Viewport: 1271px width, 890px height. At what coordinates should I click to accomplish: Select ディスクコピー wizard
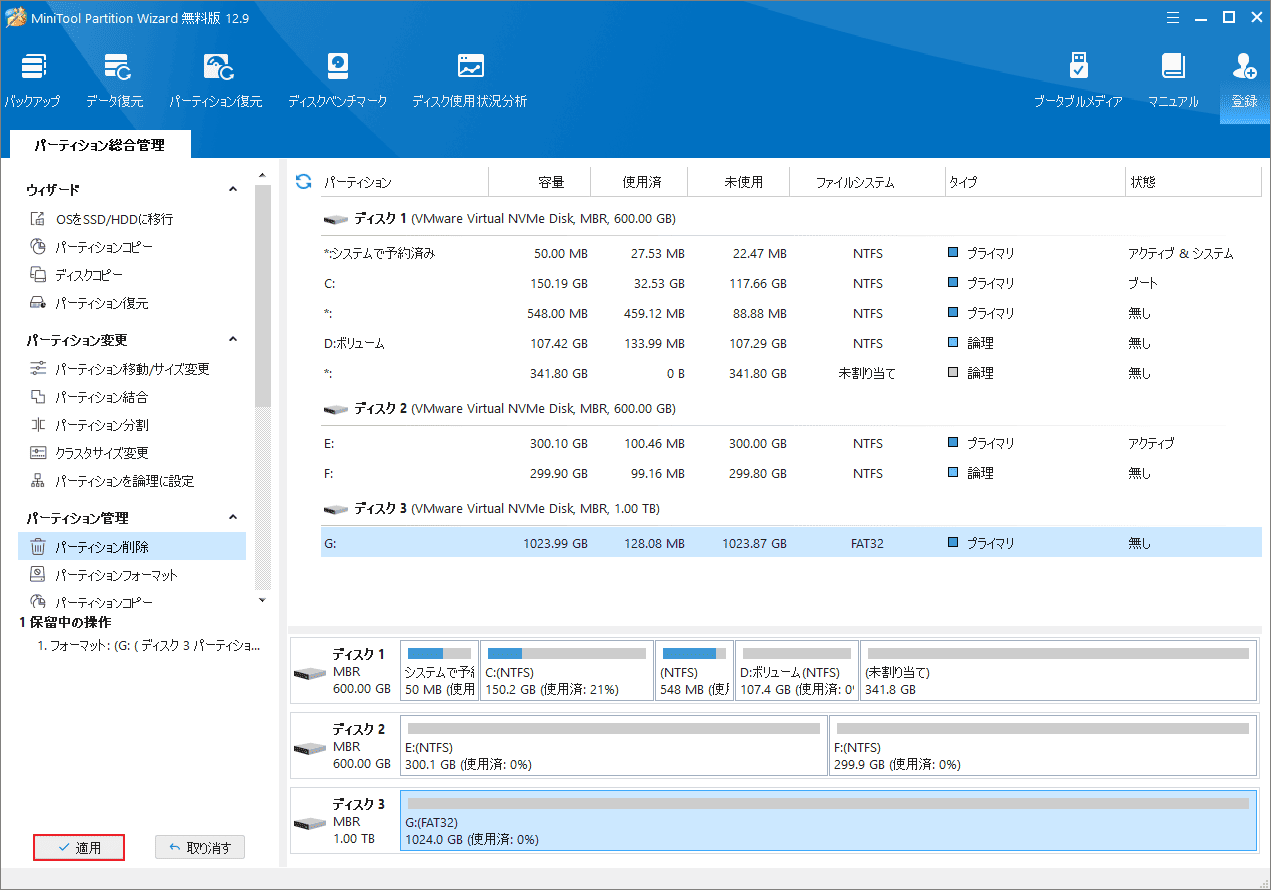77,275
